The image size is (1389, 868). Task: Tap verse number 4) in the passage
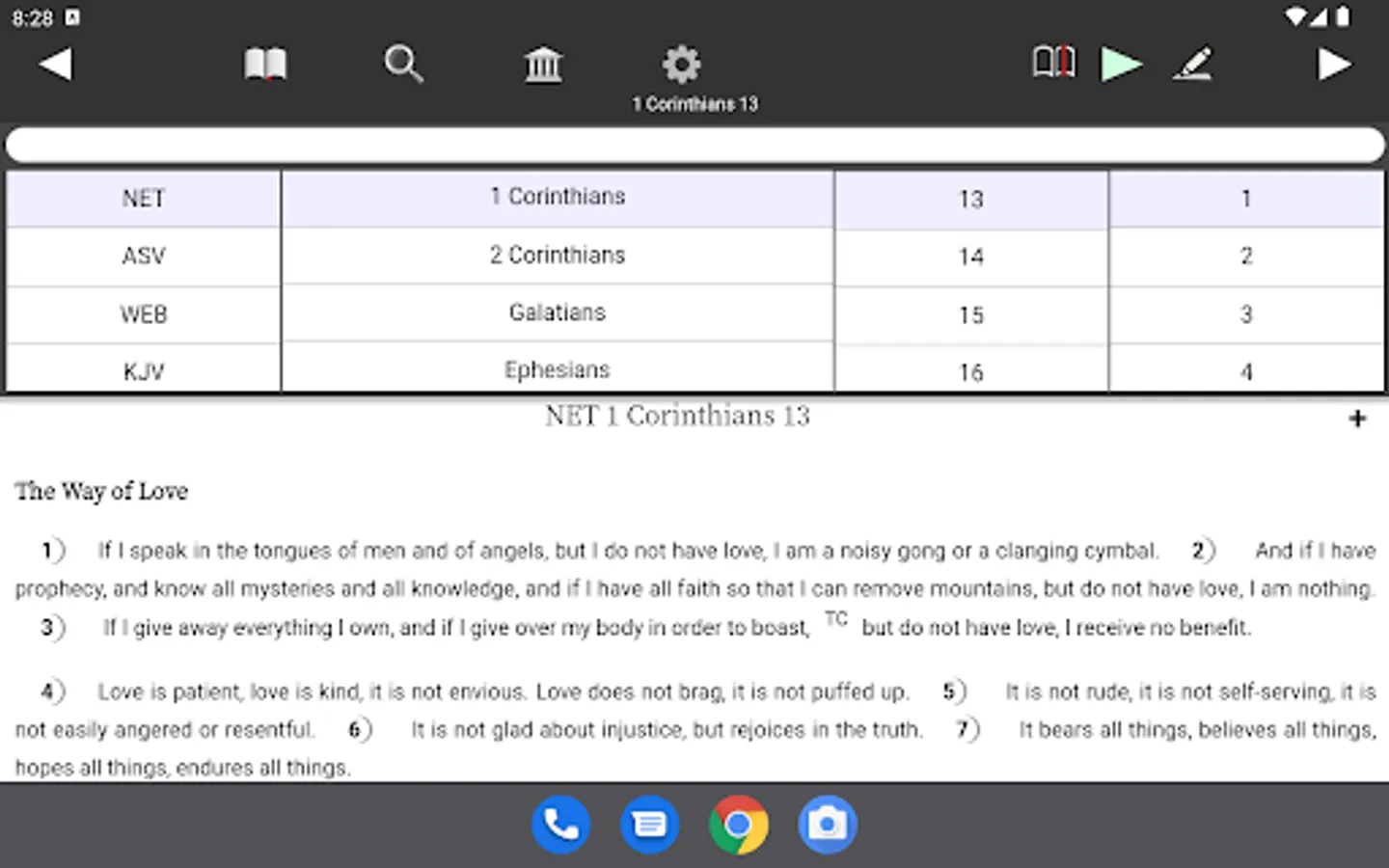[52, 692]
